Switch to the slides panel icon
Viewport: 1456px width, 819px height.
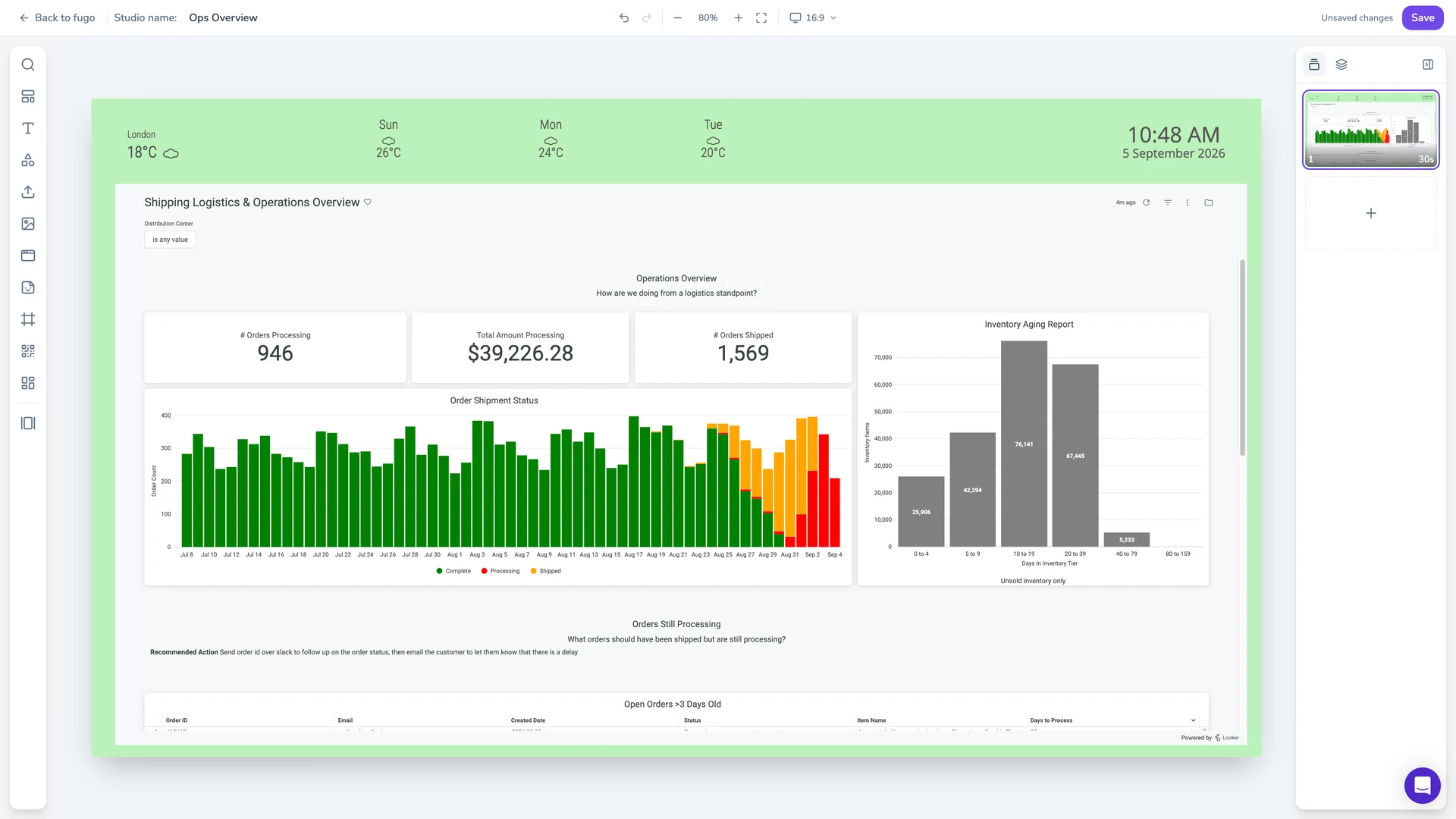(x=1314, y=64)
